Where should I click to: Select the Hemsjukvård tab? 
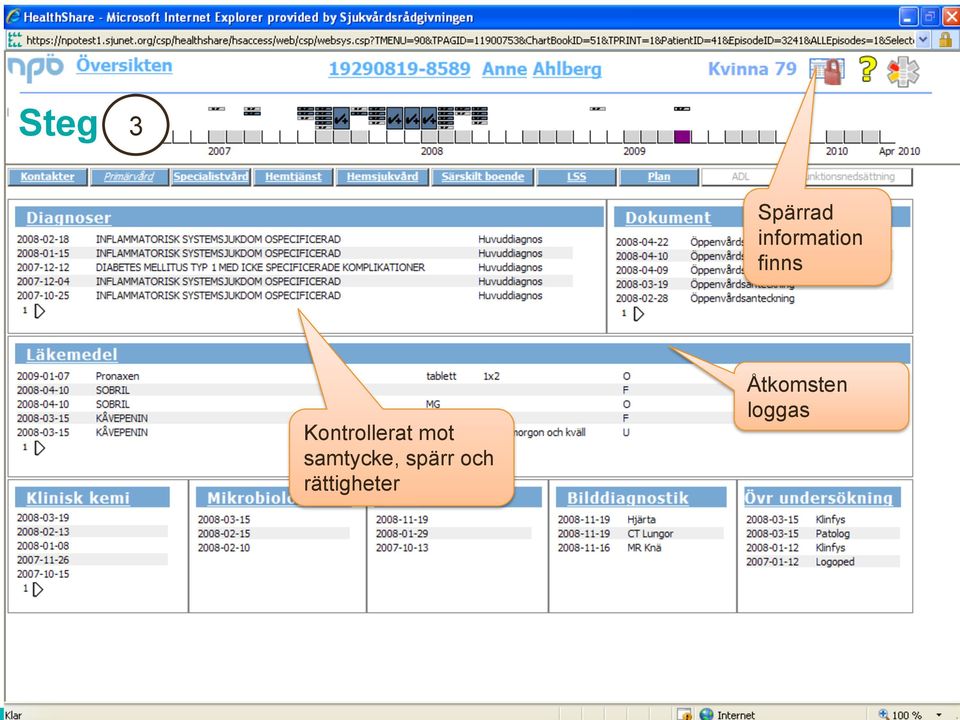click(x=382, y=176)
